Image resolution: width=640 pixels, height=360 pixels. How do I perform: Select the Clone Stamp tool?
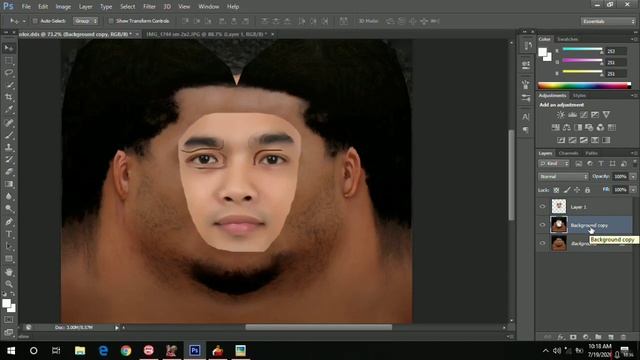coord(9,147)
